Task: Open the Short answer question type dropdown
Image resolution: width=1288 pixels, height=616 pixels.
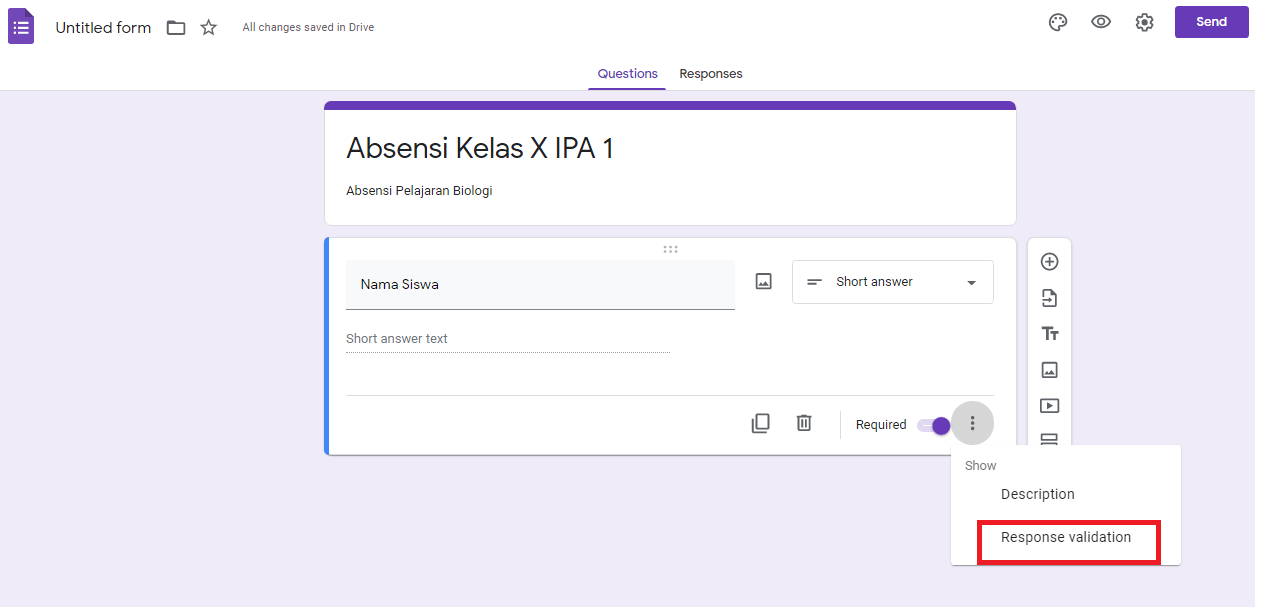Action: (891, 281)
